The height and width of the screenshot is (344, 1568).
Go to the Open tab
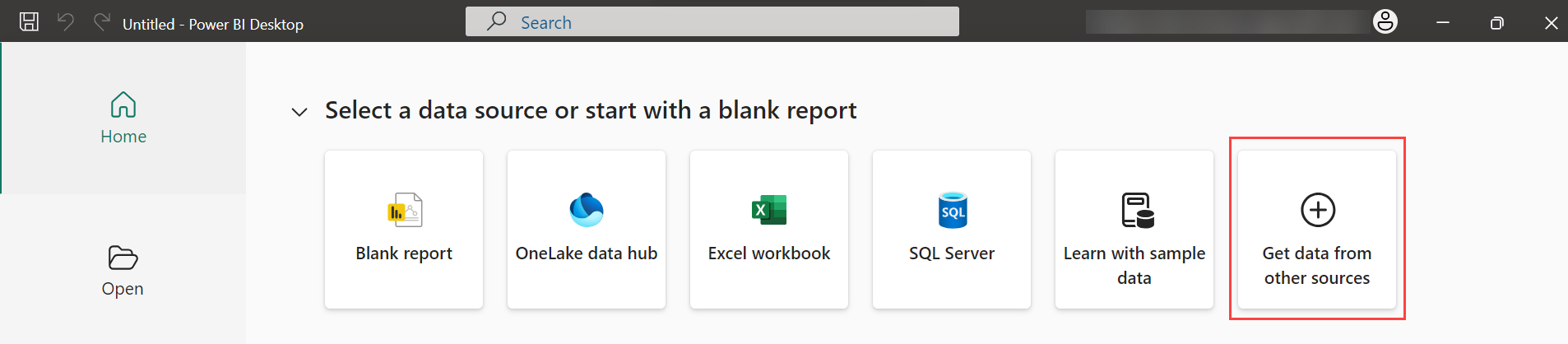pos(123,270)
